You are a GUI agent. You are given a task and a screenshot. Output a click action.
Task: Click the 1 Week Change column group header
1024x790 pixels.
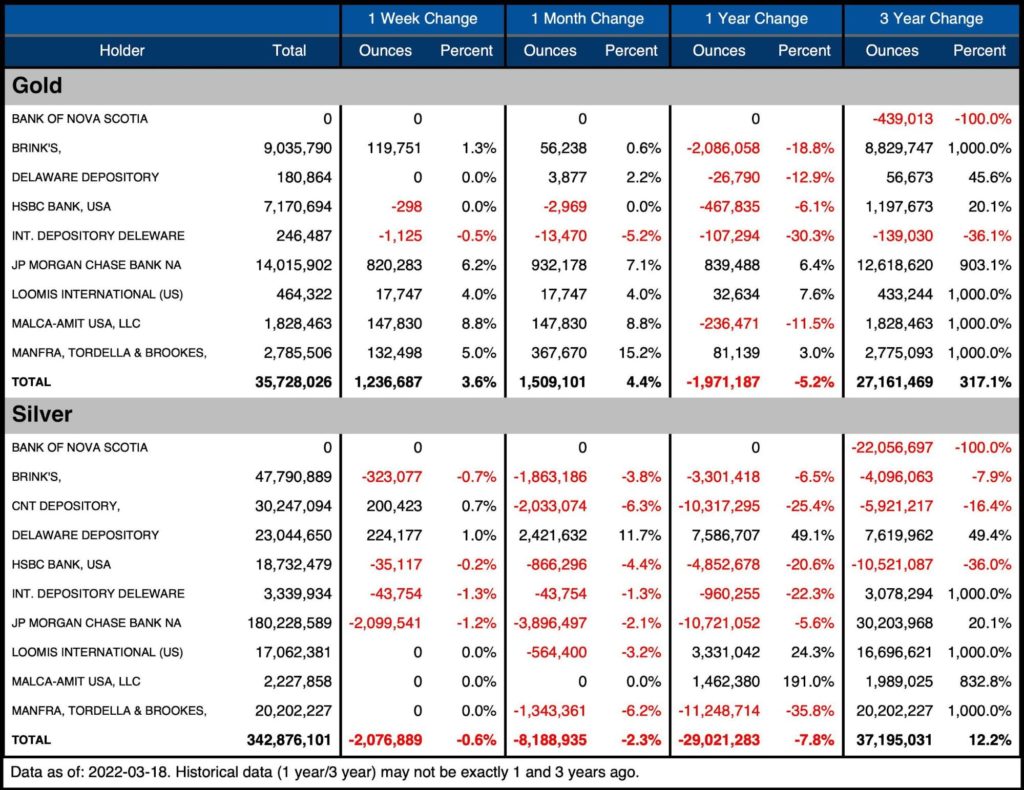point(422,19)
